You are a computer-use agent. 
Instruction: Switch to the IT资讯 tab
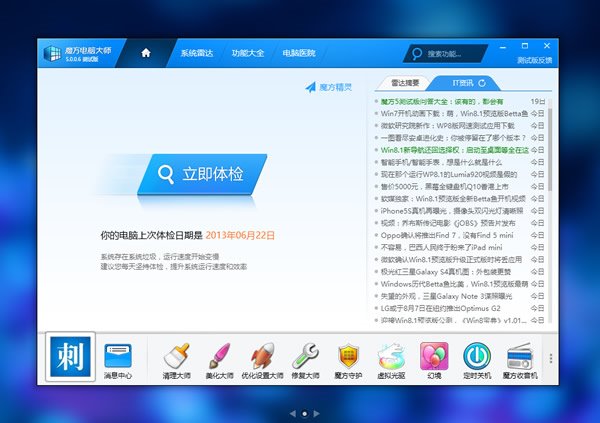tap(463, 83)
